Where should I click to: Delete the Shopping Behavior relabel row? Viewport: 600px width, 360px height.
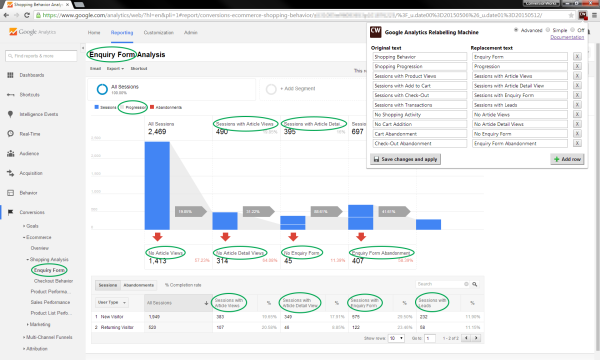(577, 57)
